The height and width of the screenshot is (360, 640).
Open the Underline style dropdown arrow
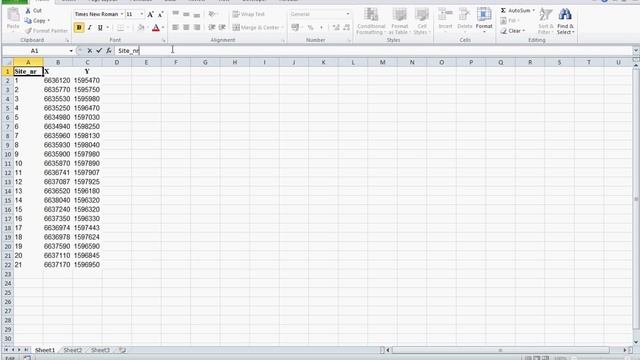coord(107,28)
